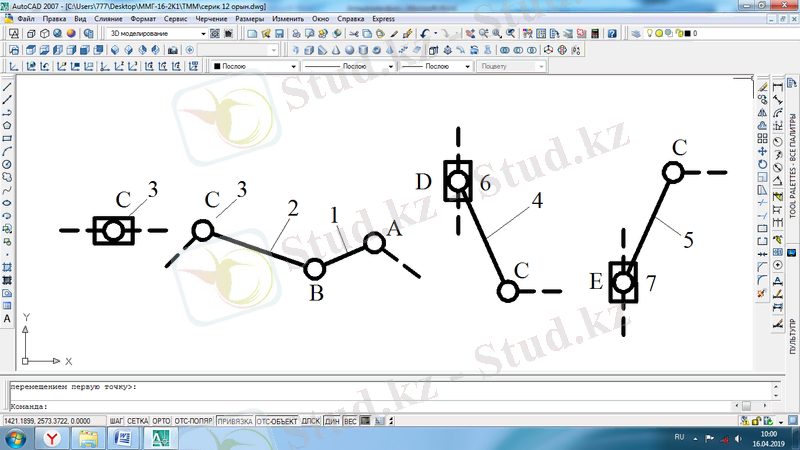Click the RU language indicator
This screenshot has height=450, width=800.
(679, 437)
